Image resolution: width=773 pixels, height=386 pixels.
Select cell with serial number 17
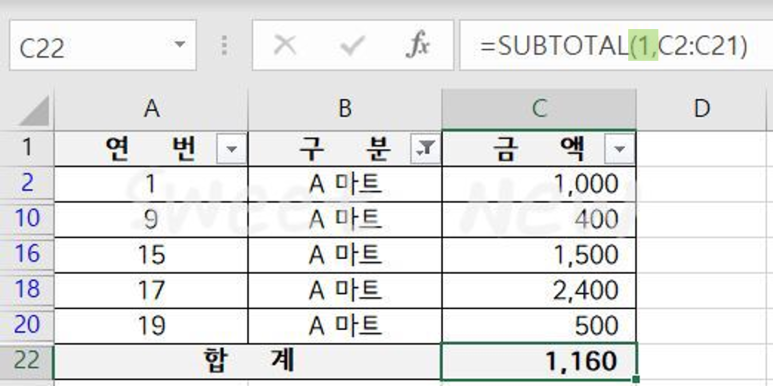pyautogui.click(x=151, y=290)
